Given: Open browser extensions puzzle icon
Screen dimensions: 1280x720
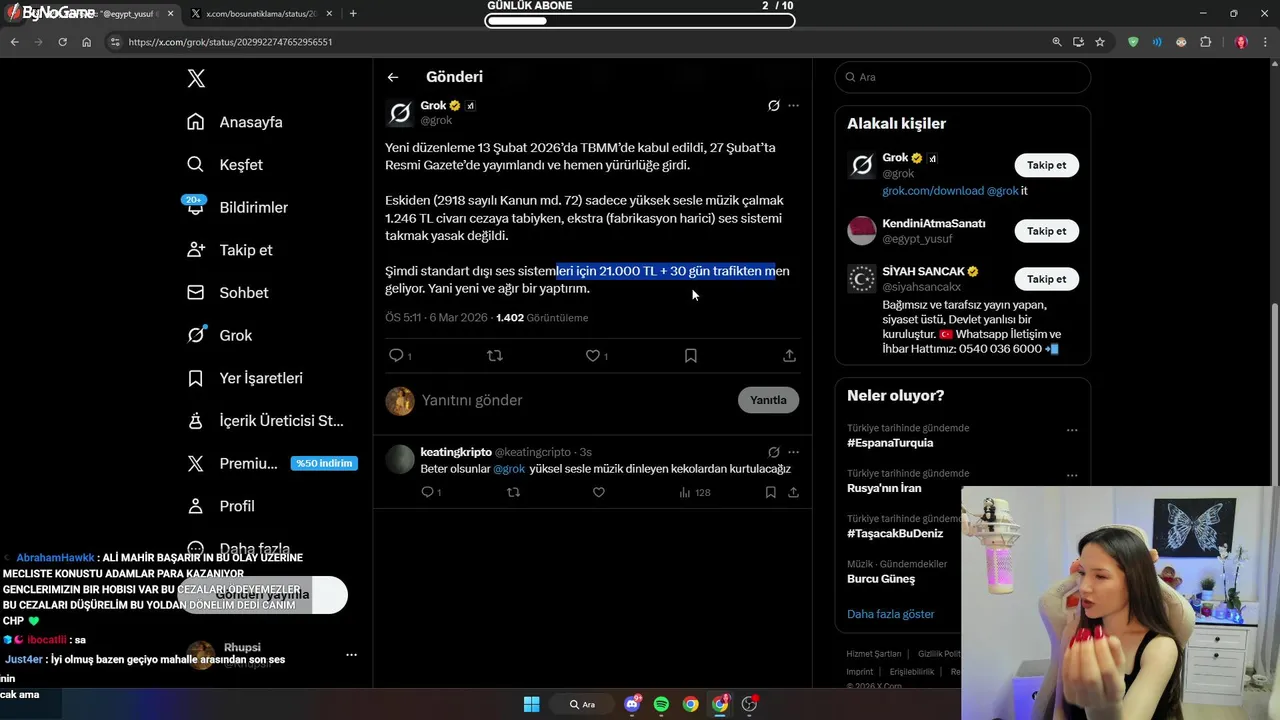Looking at the screenshot, I should [x=1205, y=42].
